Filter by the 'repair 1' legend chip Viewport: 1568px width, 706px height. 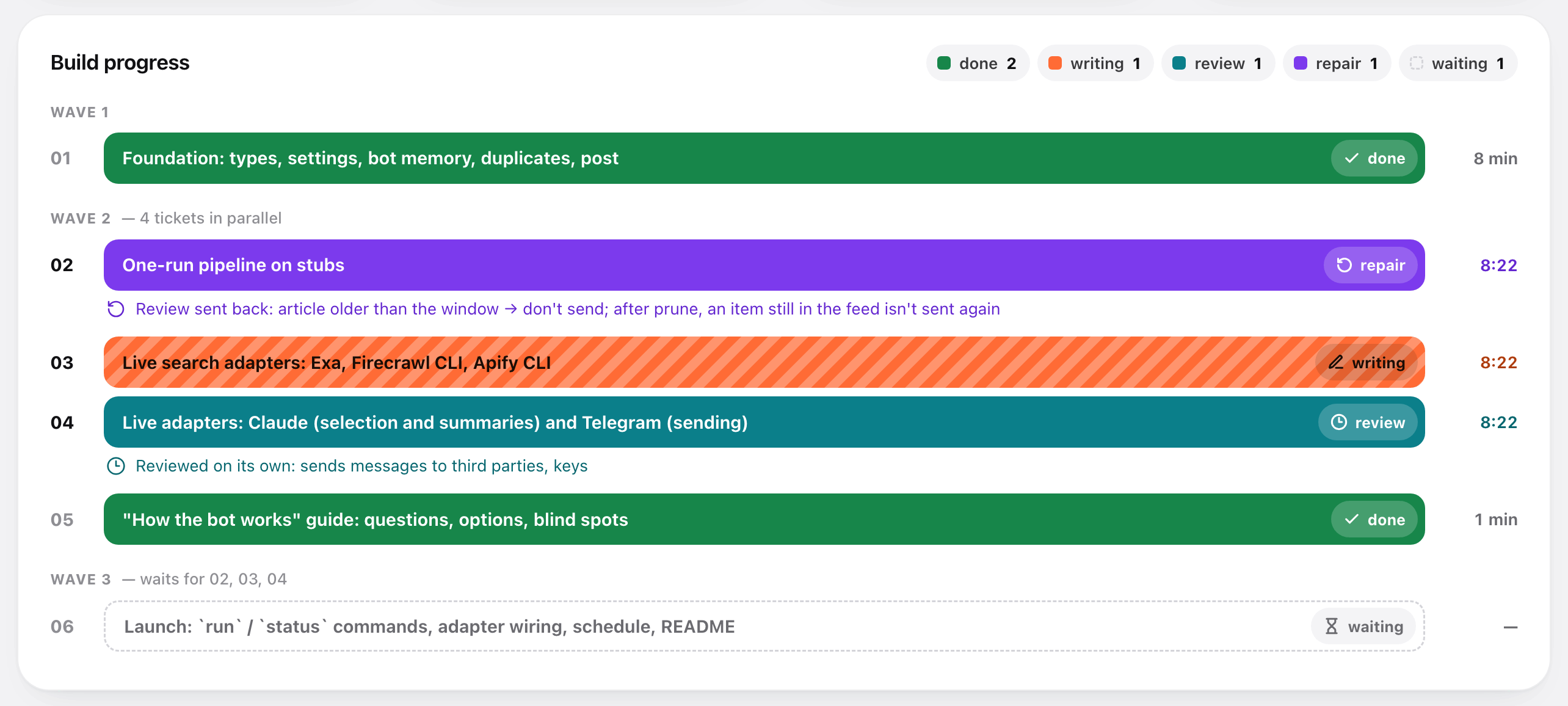tap(1337, 63)
